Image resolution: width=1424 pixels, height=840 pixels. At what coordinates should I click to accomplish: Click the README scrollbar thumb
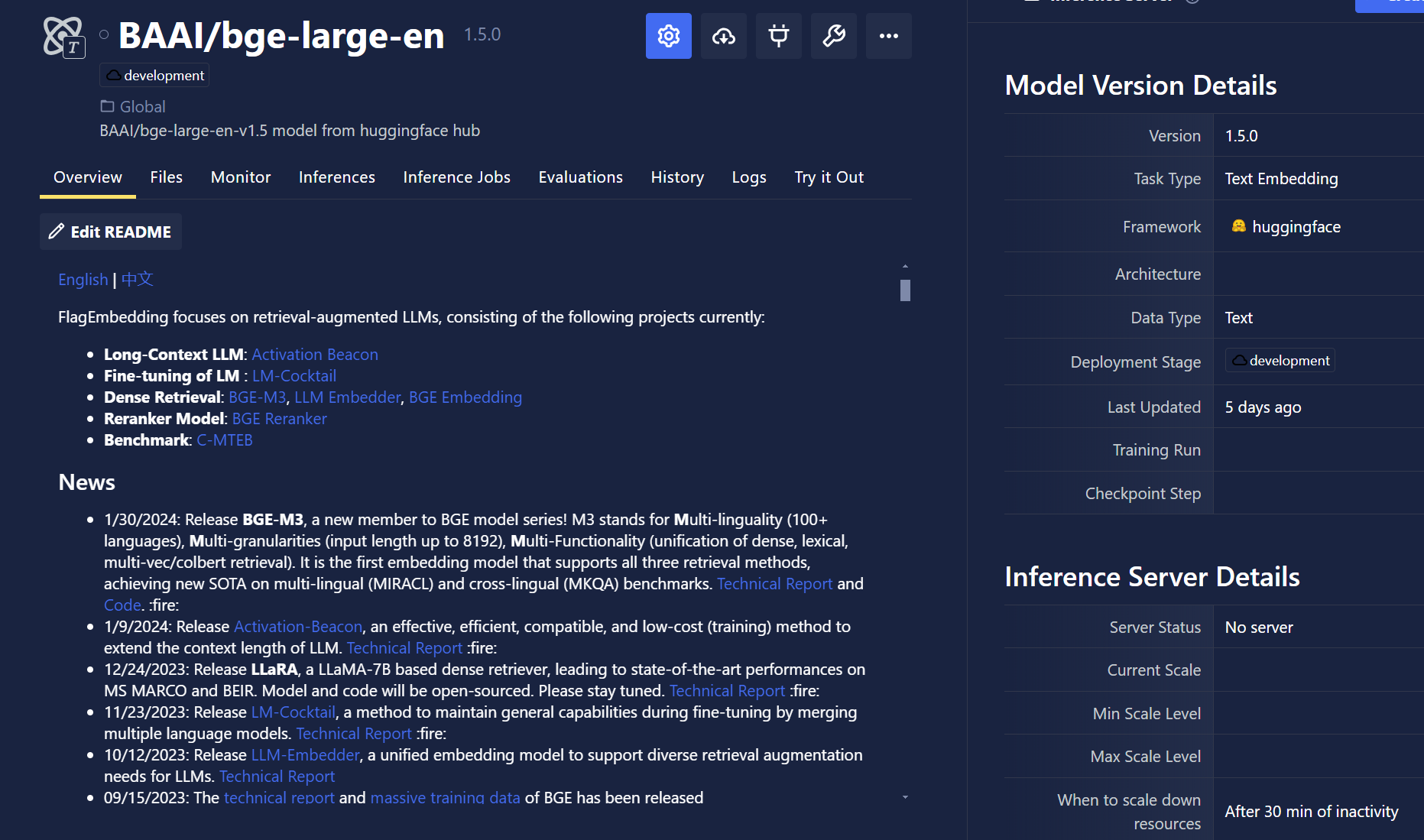(905, 290)
